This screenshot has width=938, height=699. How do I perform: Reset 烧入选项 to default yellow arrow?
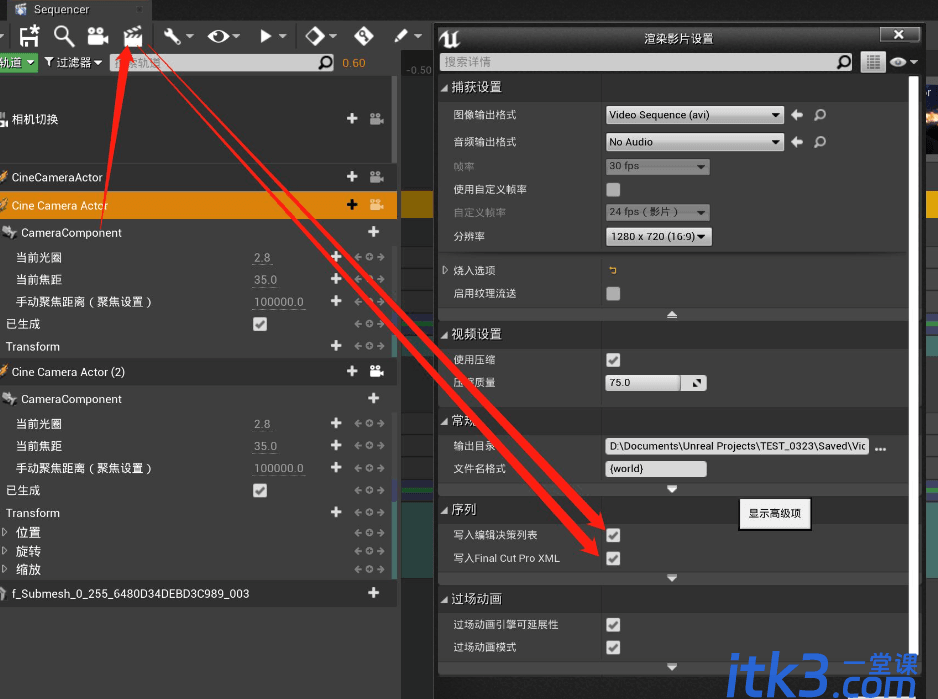(x=613, y=271)
